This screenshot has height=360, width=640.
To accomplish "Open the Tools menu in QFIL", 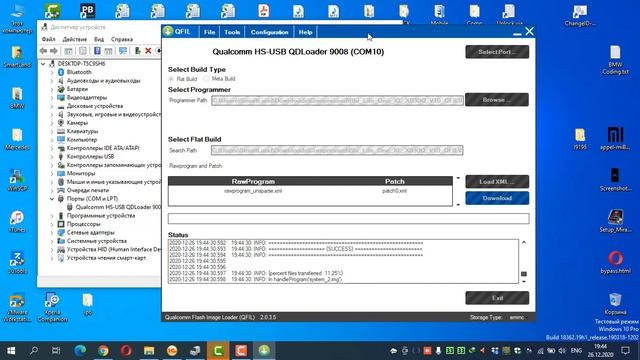I will [x=232, y=32].
